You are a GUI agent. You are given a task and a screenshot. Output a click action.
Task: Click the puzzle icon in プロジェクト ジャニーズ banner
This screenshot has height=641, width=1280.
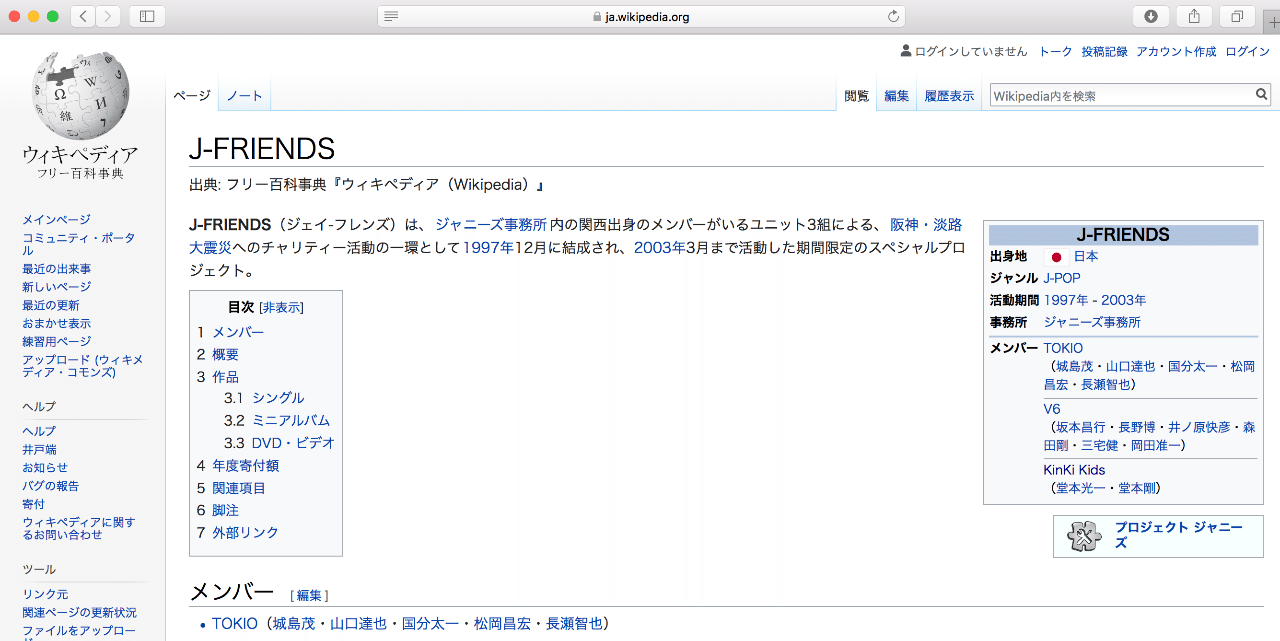coord(1084,536)
